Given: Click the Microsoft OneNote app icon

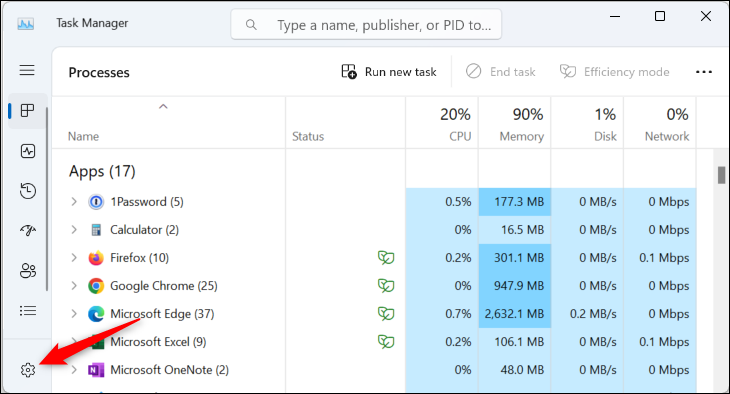Looking at the screenshot, I should tap(96, 370).
